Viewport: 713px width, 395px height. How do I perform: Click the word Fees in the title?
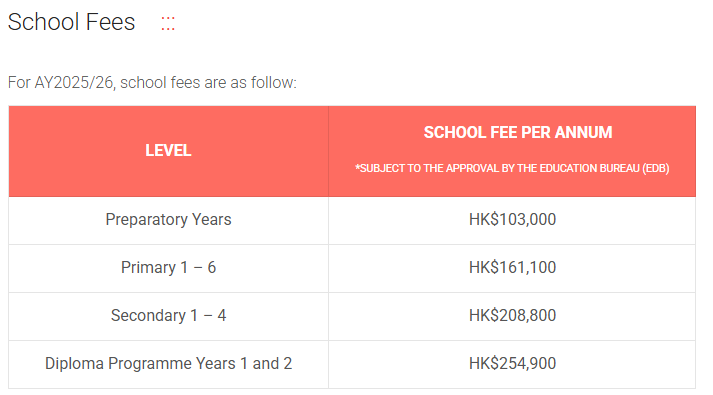click(110, 22)
